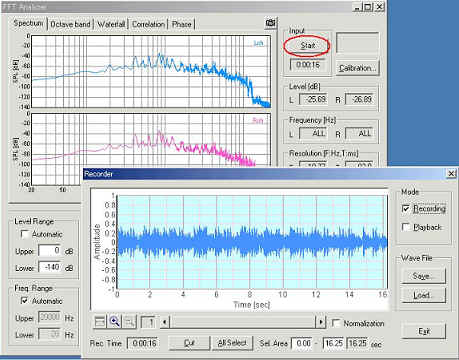This screenshot has height=360, width=459.
Task: Click the Save wave file button
Action: 423,276
